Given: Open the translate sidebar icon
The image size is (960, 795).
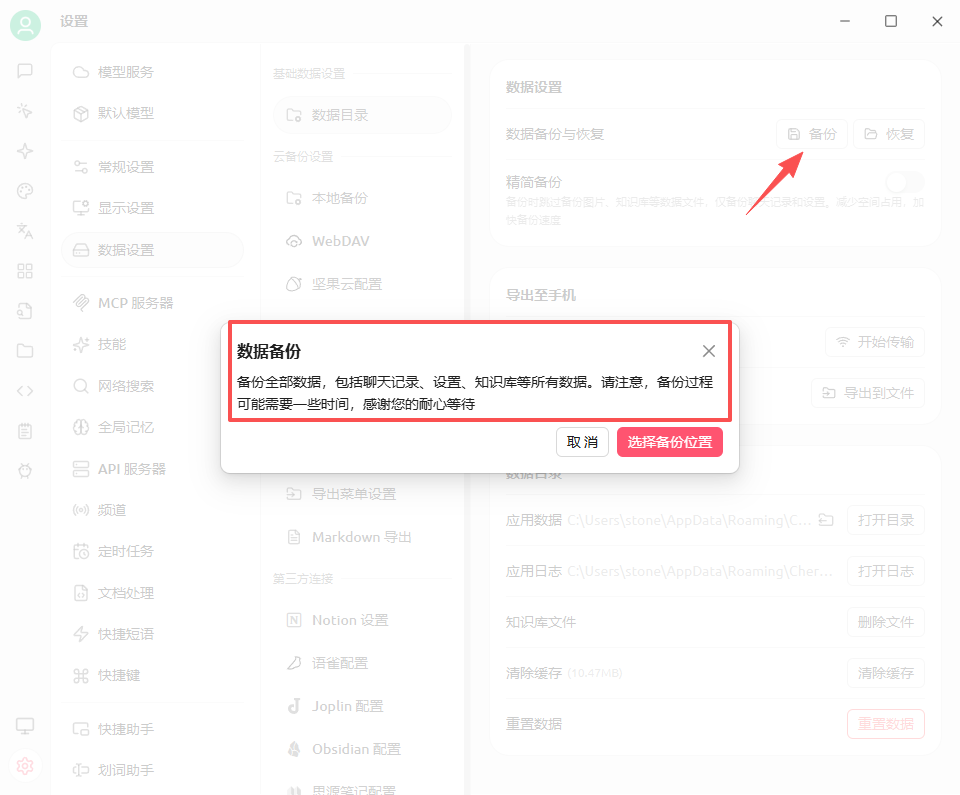Looking at the screenshot, I should (25, 231).
